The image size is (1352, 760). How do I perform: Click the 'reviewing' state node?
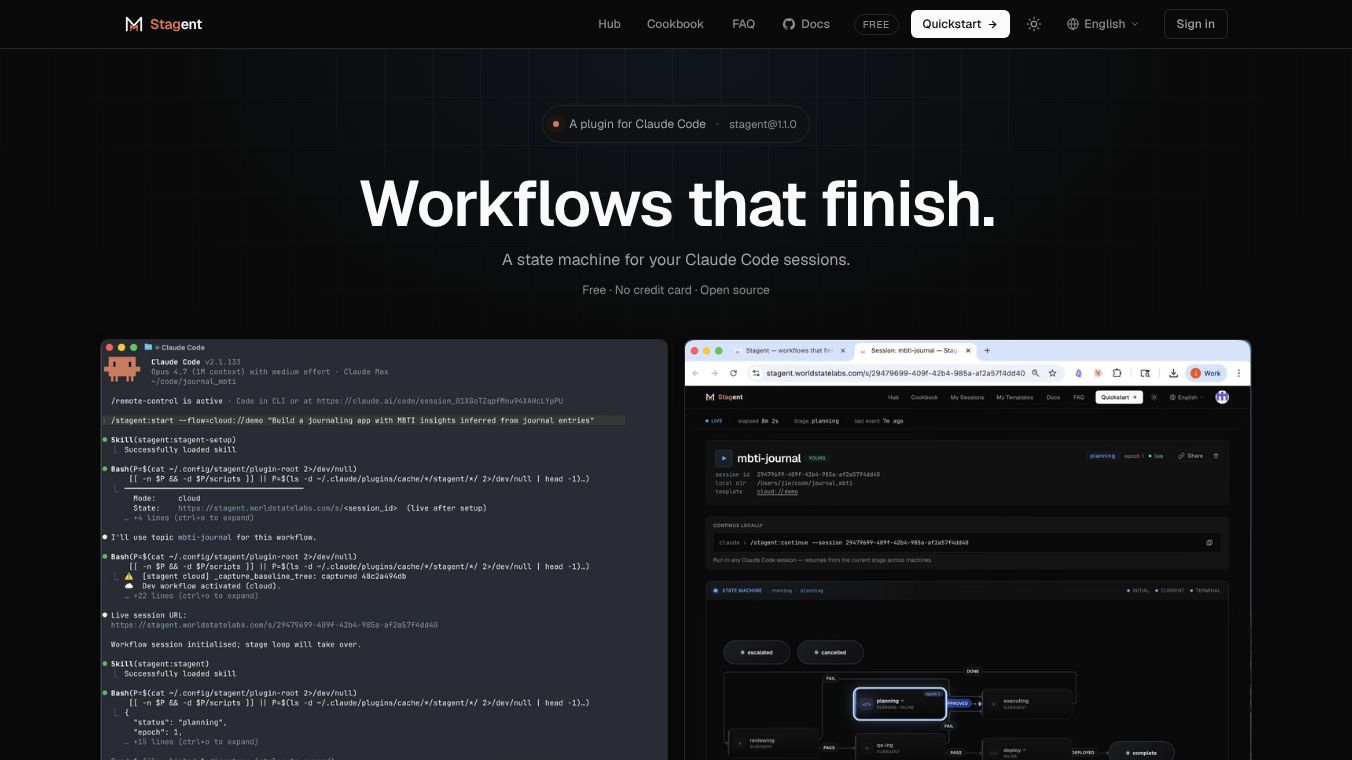(x=771, y=744)
